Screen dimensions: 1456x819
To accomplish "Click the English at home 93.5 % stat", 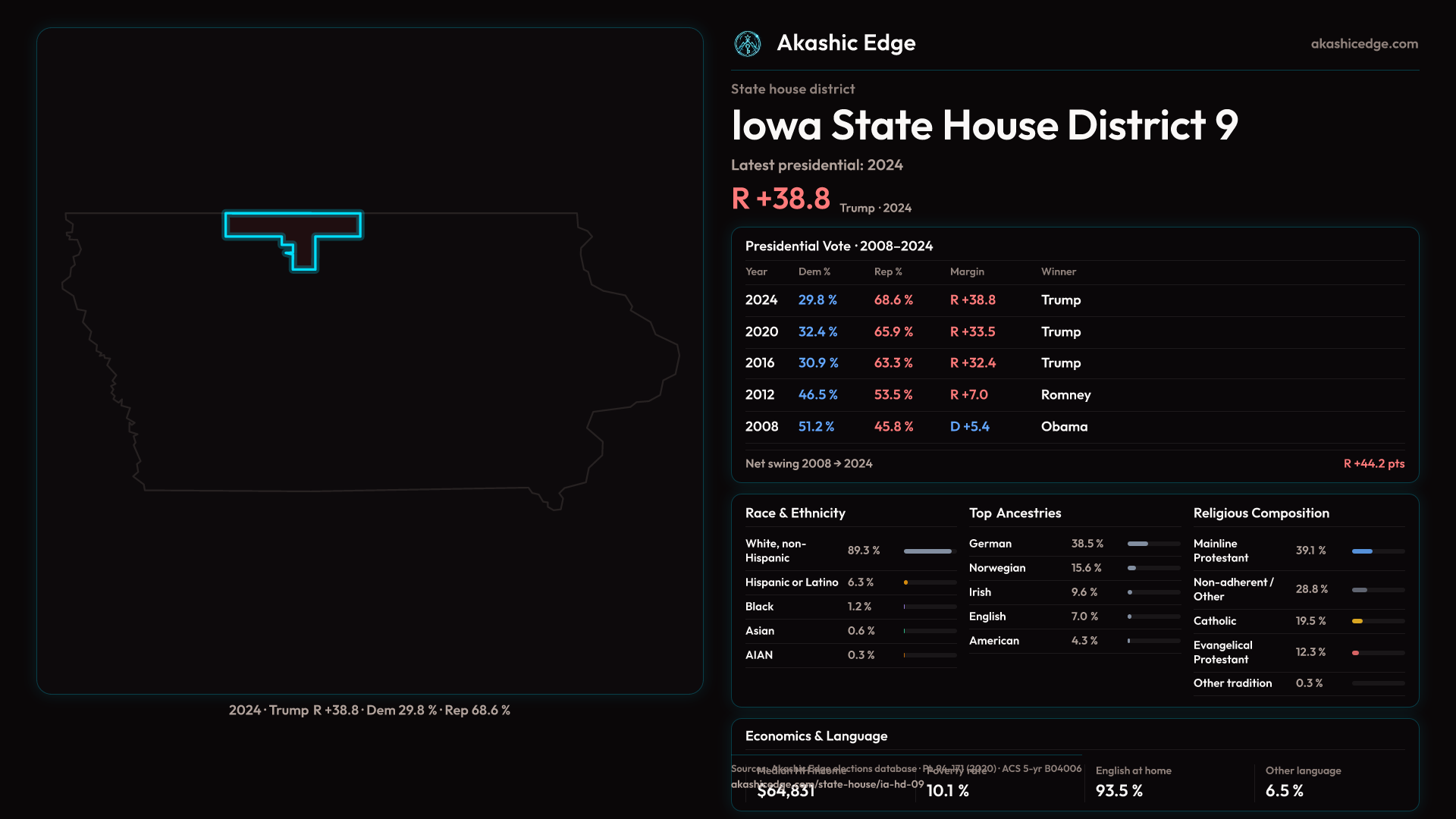I will tap(1119, 791).
